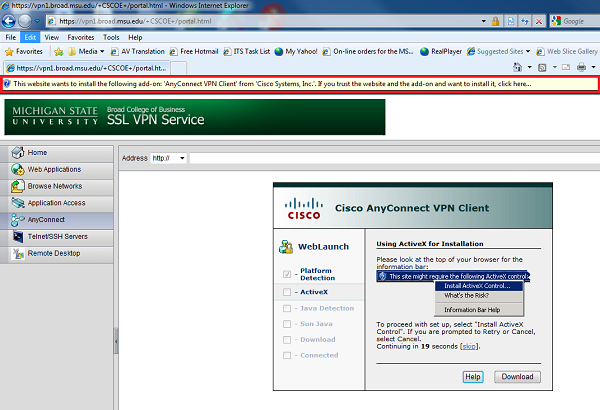600x410 pixels.
Task: Go back with the browser Back arrow
Action: [x=8, y=21]
